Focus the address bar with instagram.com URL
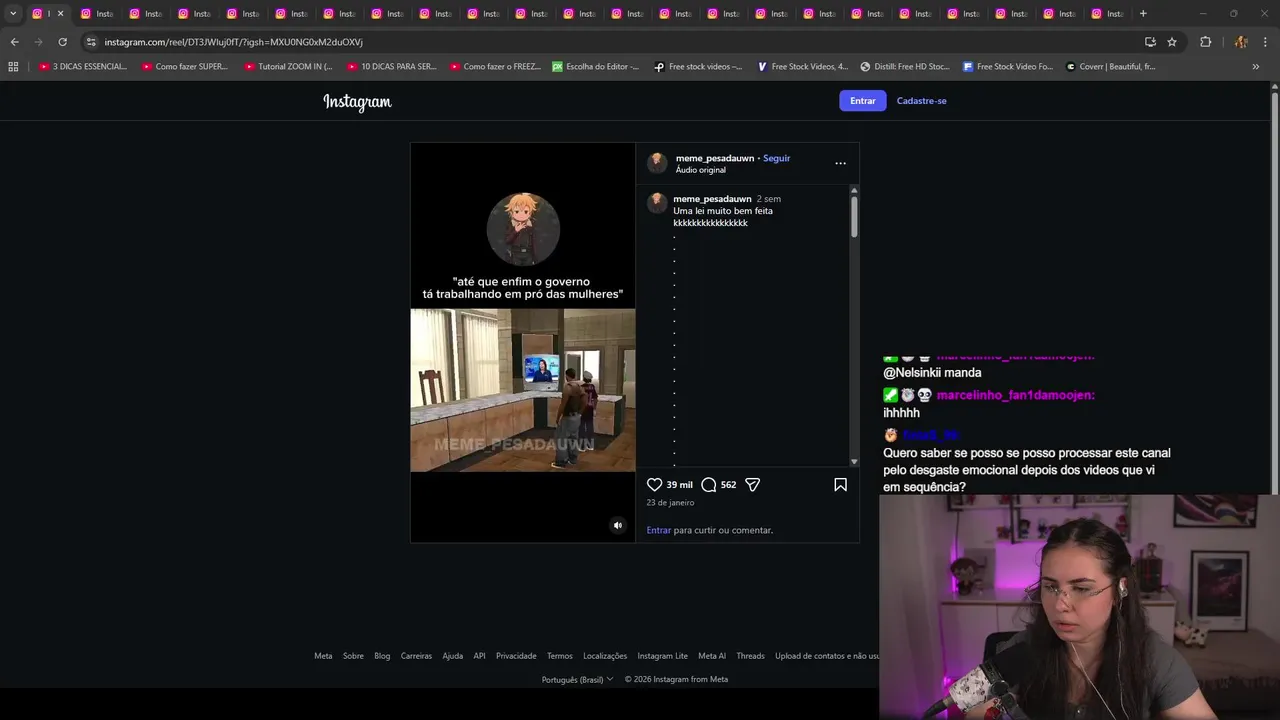The height and width of the screenshot is (720, 1280). [x=600, y=42]
